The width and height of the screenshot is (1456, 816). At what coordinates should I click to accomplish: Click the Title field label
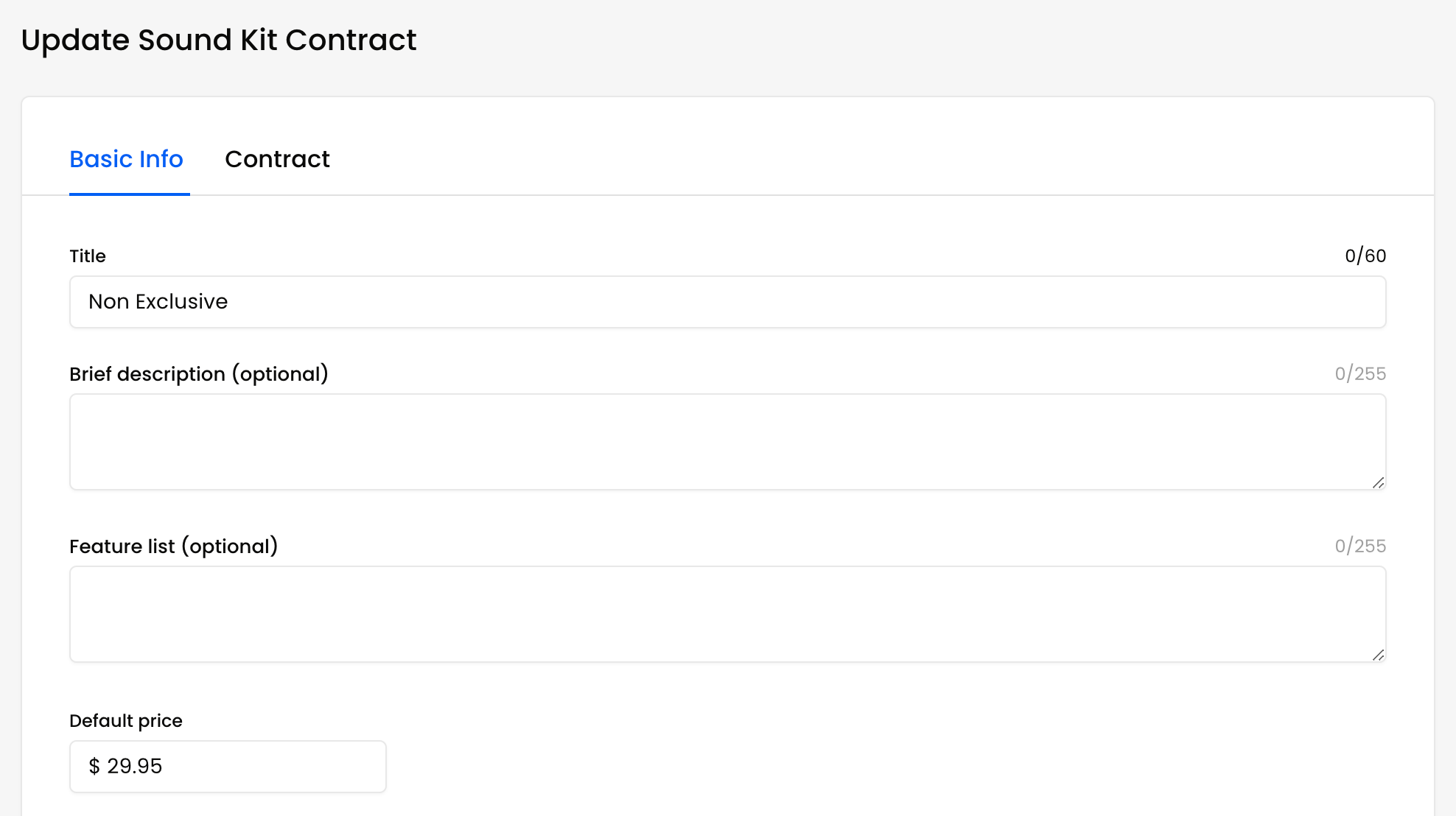pos(88,256)
